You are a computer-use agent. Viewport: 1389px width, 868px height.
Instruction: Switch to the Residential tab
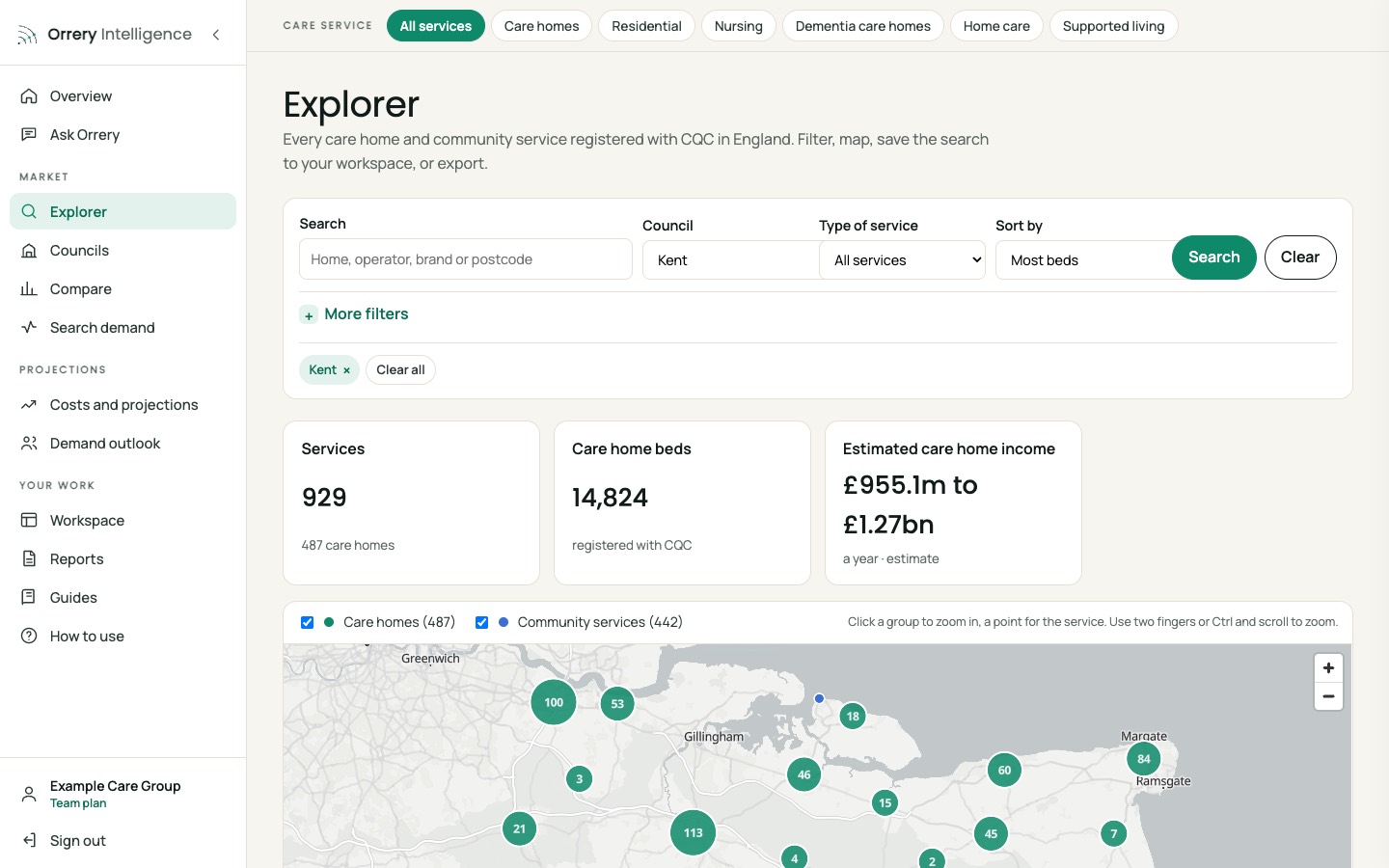(646, 26)
